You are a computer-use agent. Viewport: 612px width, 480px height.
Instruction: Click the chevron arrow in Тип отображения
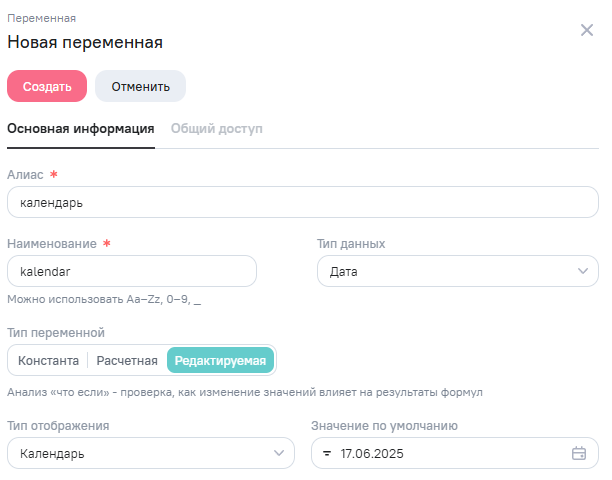(x=279, y=453)
